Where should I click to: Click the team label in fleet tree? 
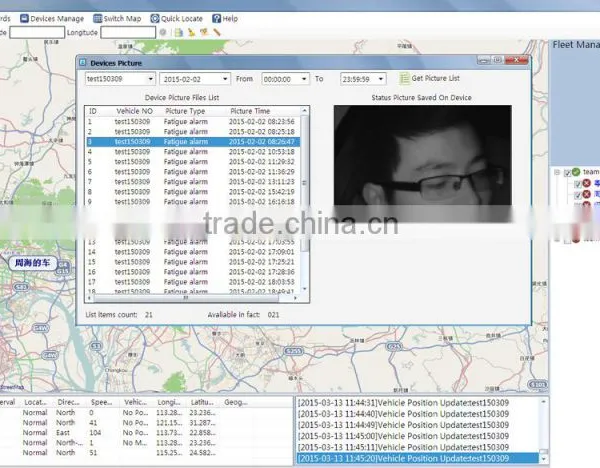590,172
